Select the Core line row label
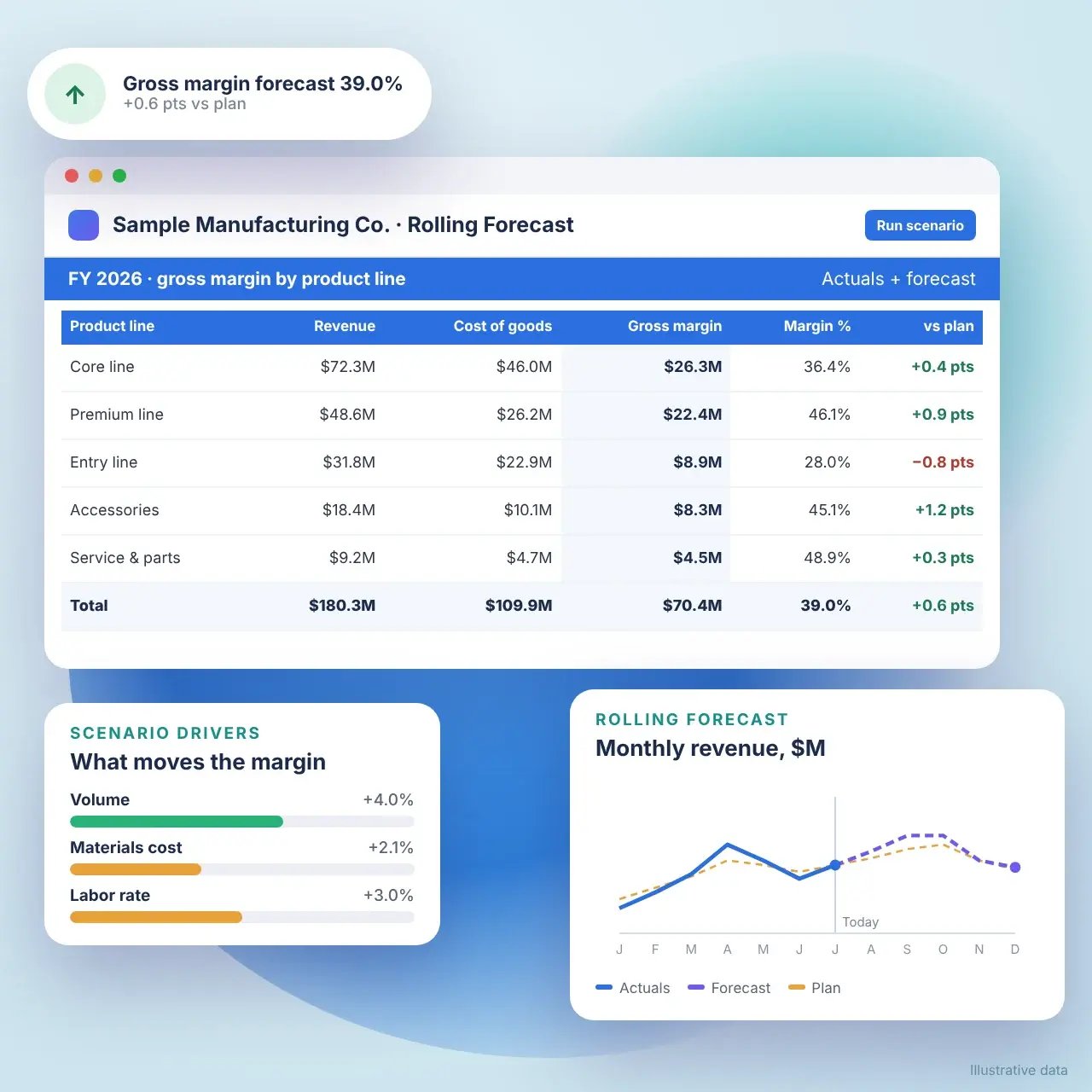The width and height of the screenshot is (1092, 1092). tap(102, 367)
